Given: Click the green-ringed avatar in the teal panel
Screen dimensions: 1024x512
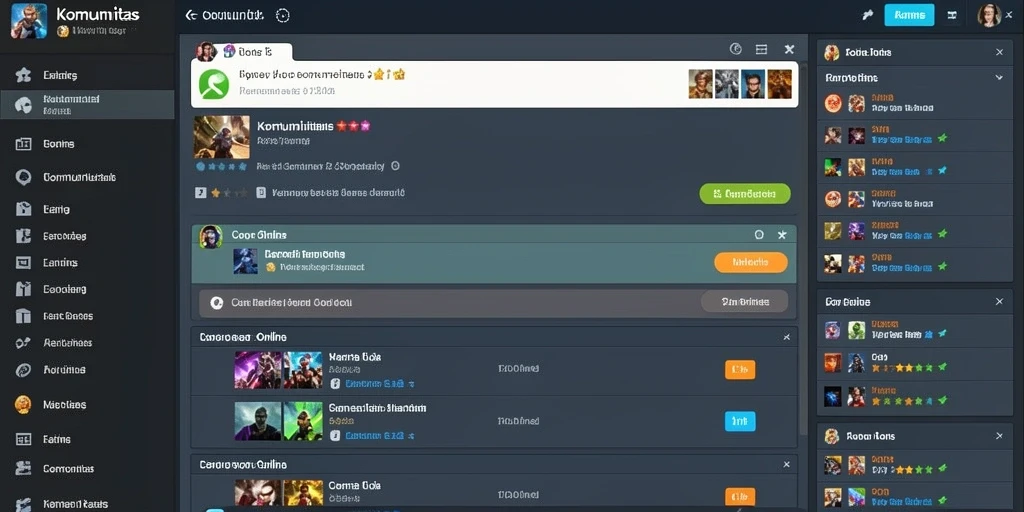Looking at the screenshot, I should point(210,236).
